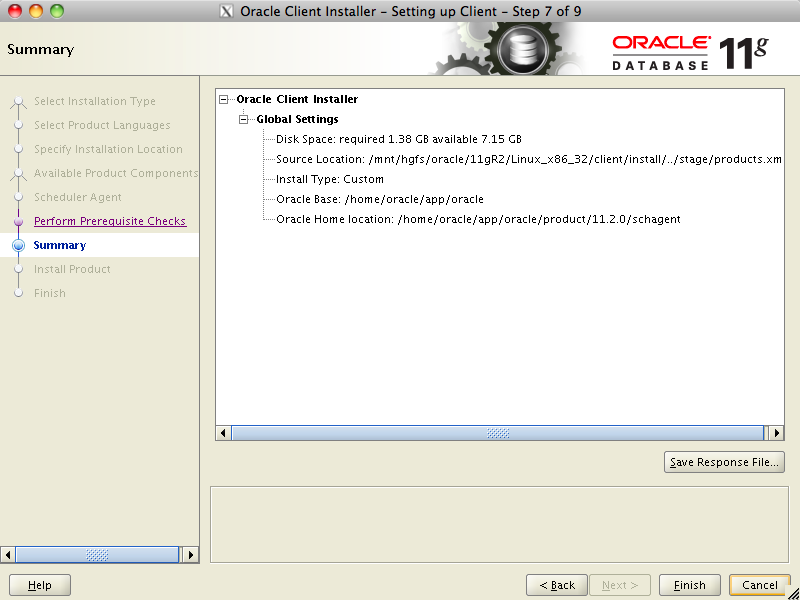Click the Specify Installation Location step
This screenshot has height=600, width=800.
108,149
